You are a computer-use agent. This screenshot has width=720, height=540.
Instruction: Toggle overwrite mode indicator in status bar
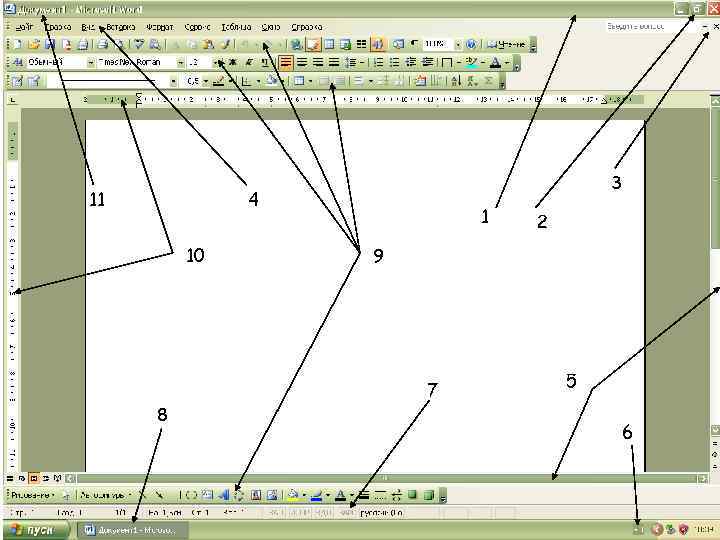tap(348, 512)
